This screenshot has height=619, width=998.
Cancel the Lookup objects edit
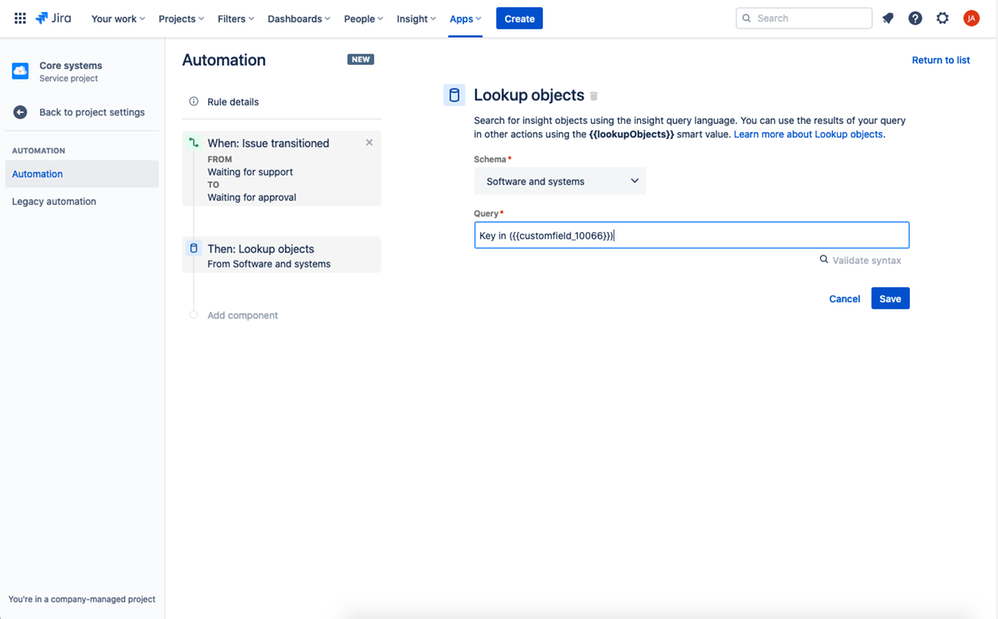click(844, 298)
